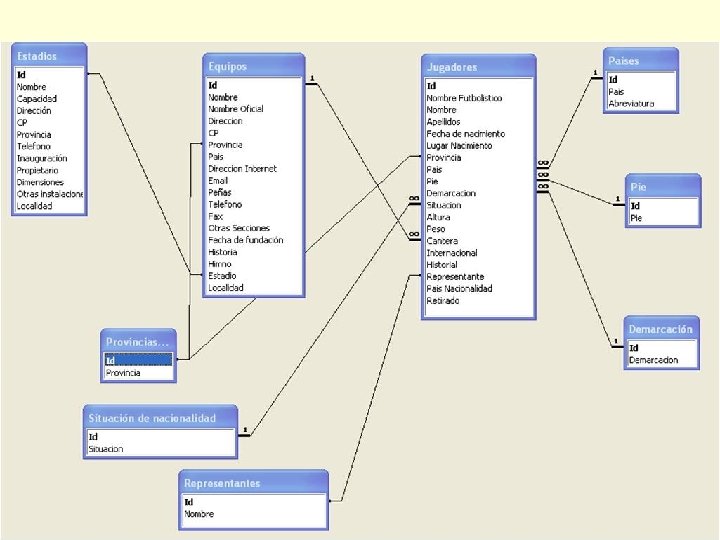
Task: Select the Estadios table title bar
Action: [49, 56]
